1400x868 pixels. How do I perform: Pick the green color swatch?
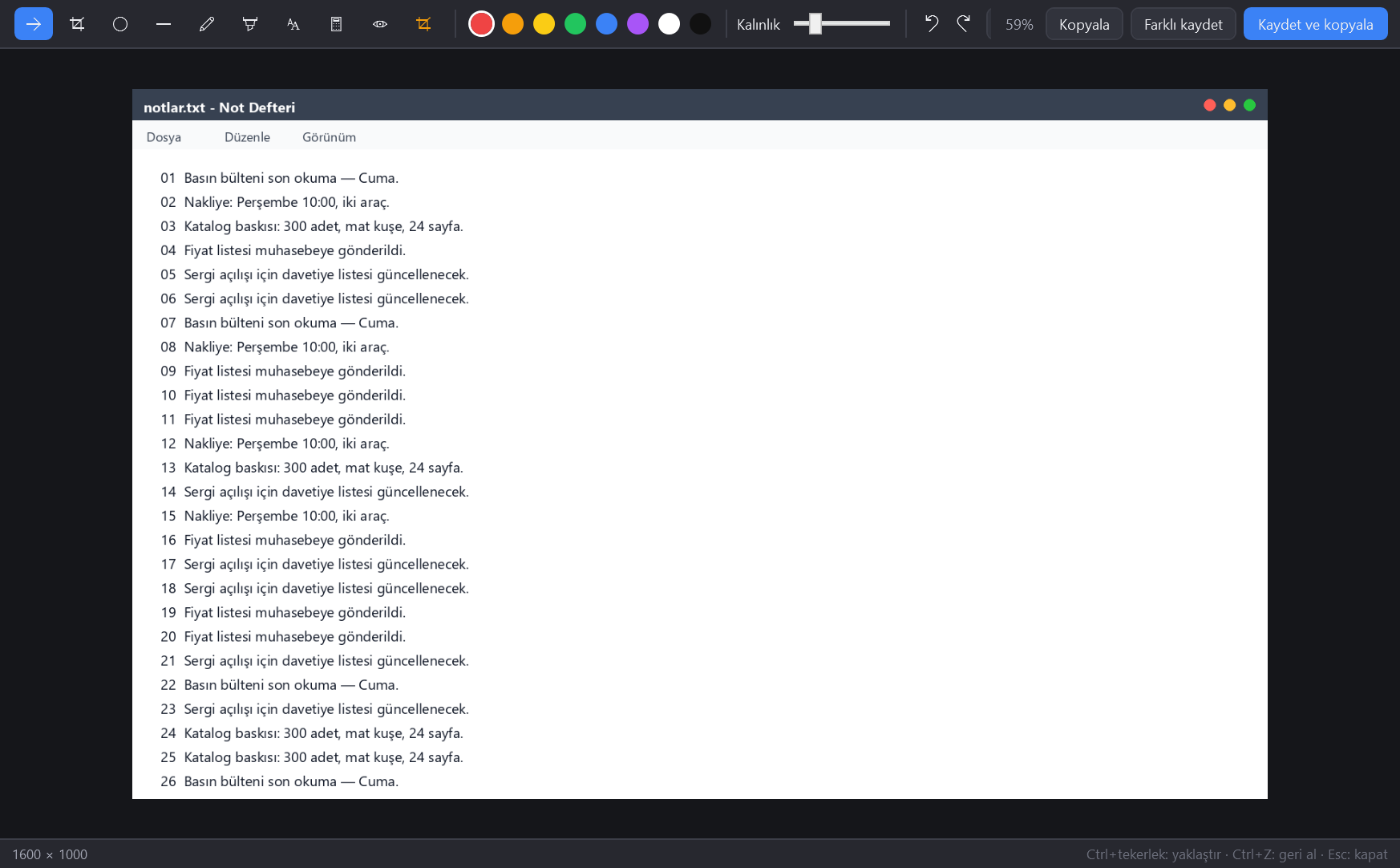click(x=575, y=24)
